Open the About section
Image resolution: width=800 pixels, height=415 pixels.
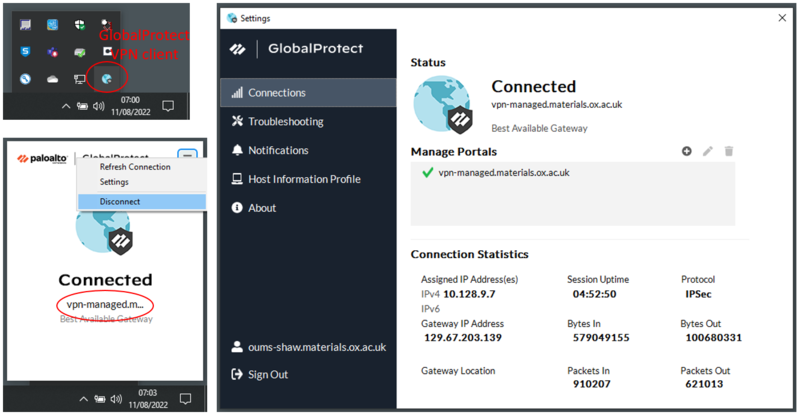[308, 208]
